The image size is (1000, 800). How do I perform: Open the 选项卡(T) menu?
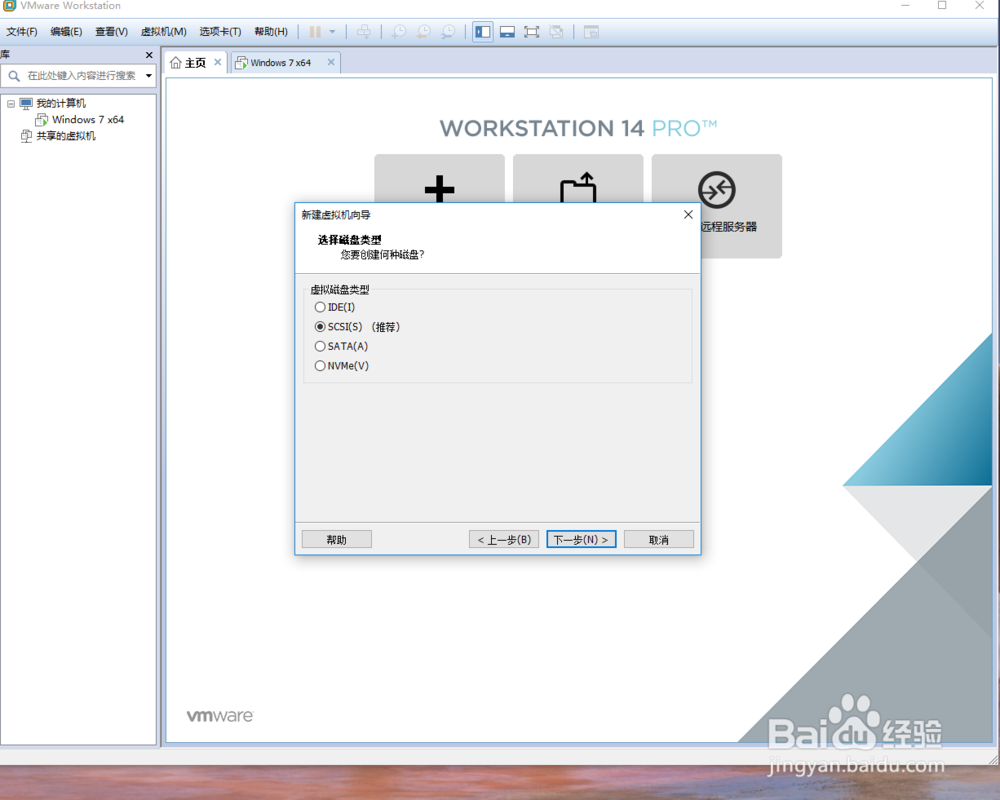(x=220, y=32)
